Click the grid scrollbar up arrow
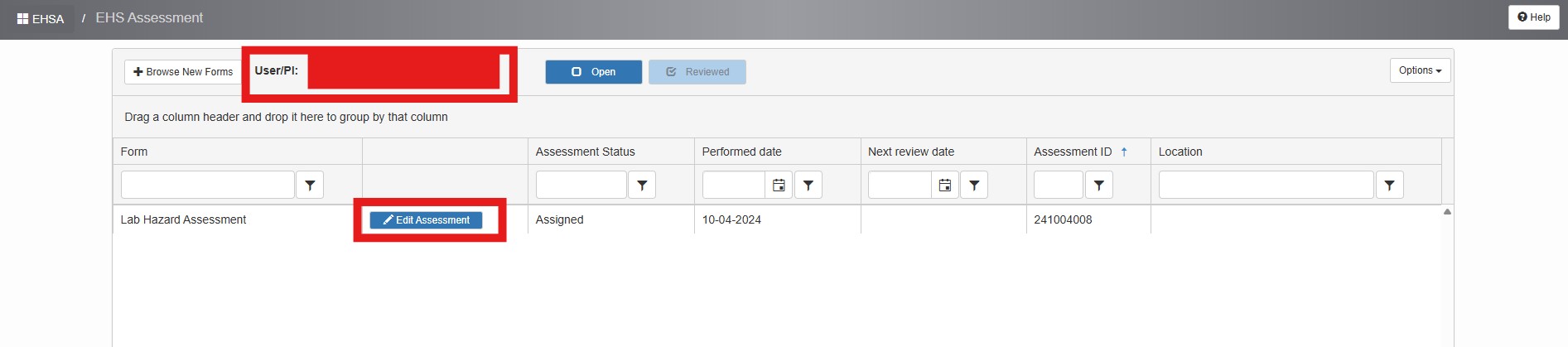Viewport: 1568px width, 347px height. tap(1447, 212)
